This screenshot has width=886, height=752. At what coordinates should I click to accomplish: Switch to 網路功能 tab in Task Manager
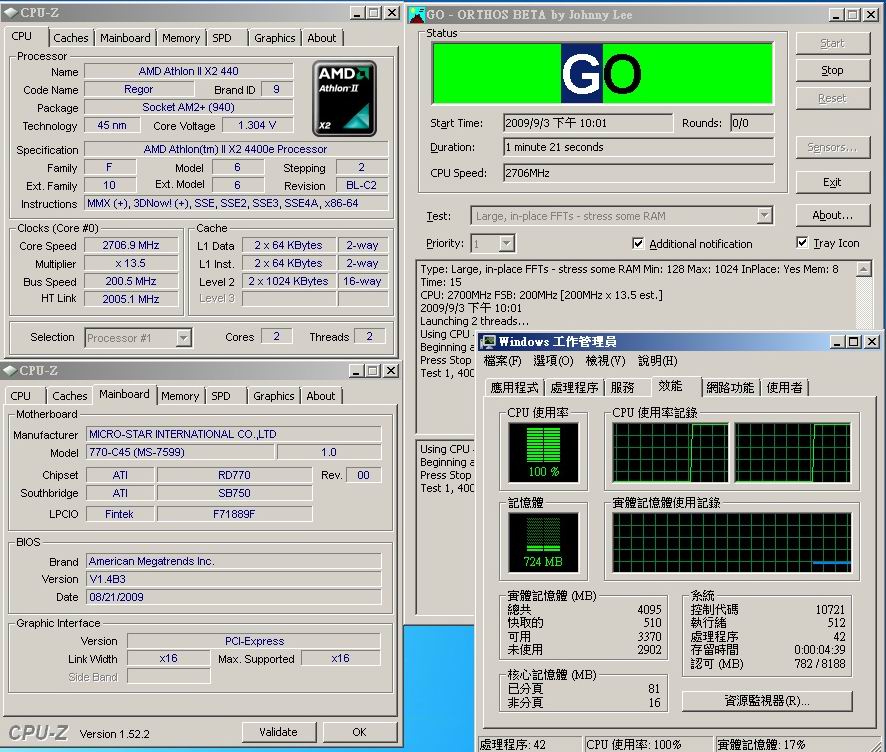pyautogui.click(x=730, y=388)
